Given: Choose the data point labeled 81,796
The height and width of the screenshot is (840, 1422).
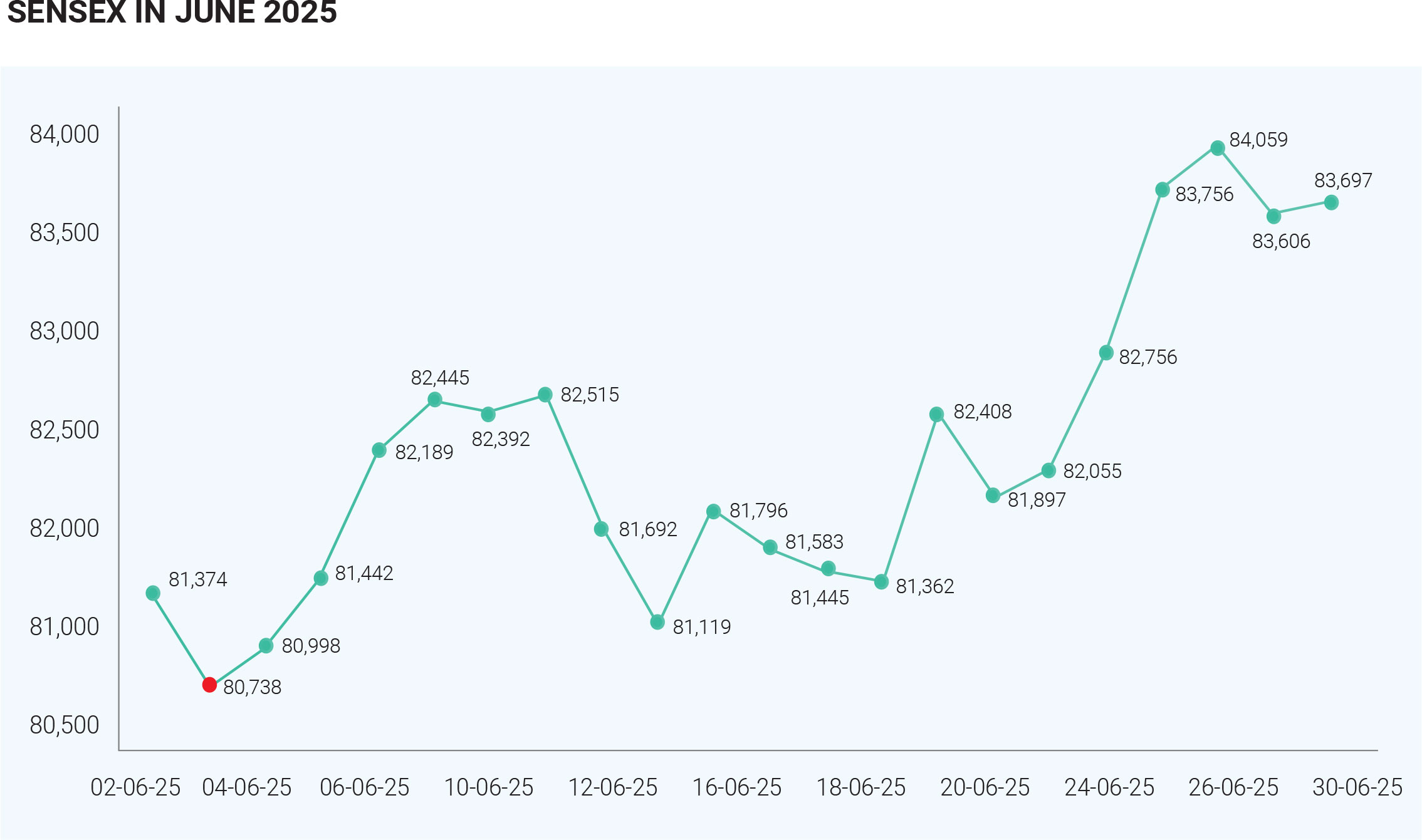Looking at the screenshot, I should [713, 512].
